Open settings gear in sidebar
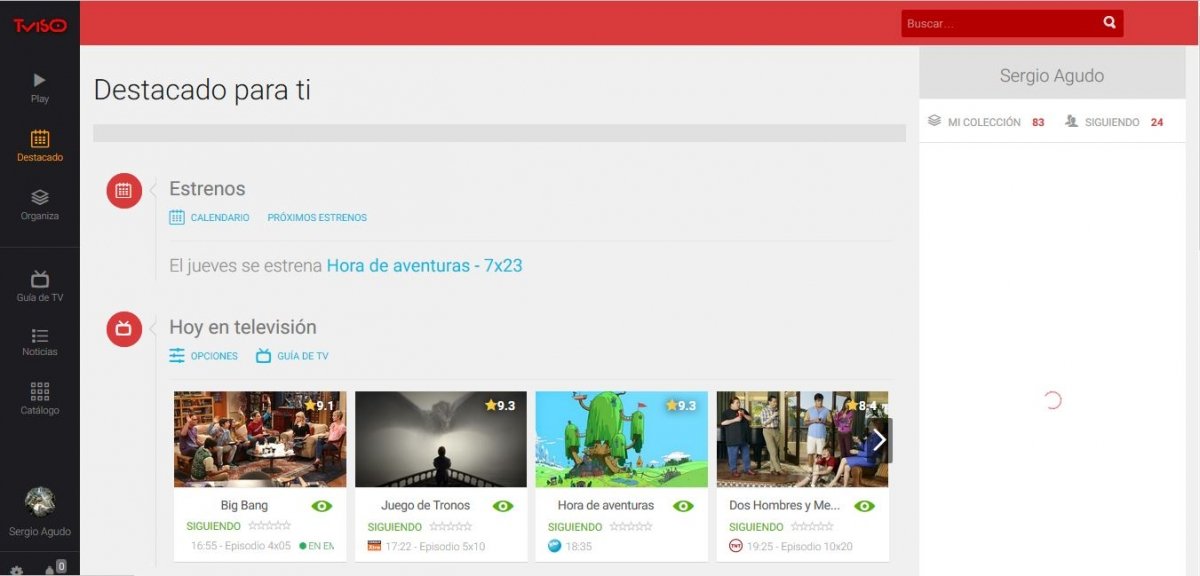 [x=16, y=571]
